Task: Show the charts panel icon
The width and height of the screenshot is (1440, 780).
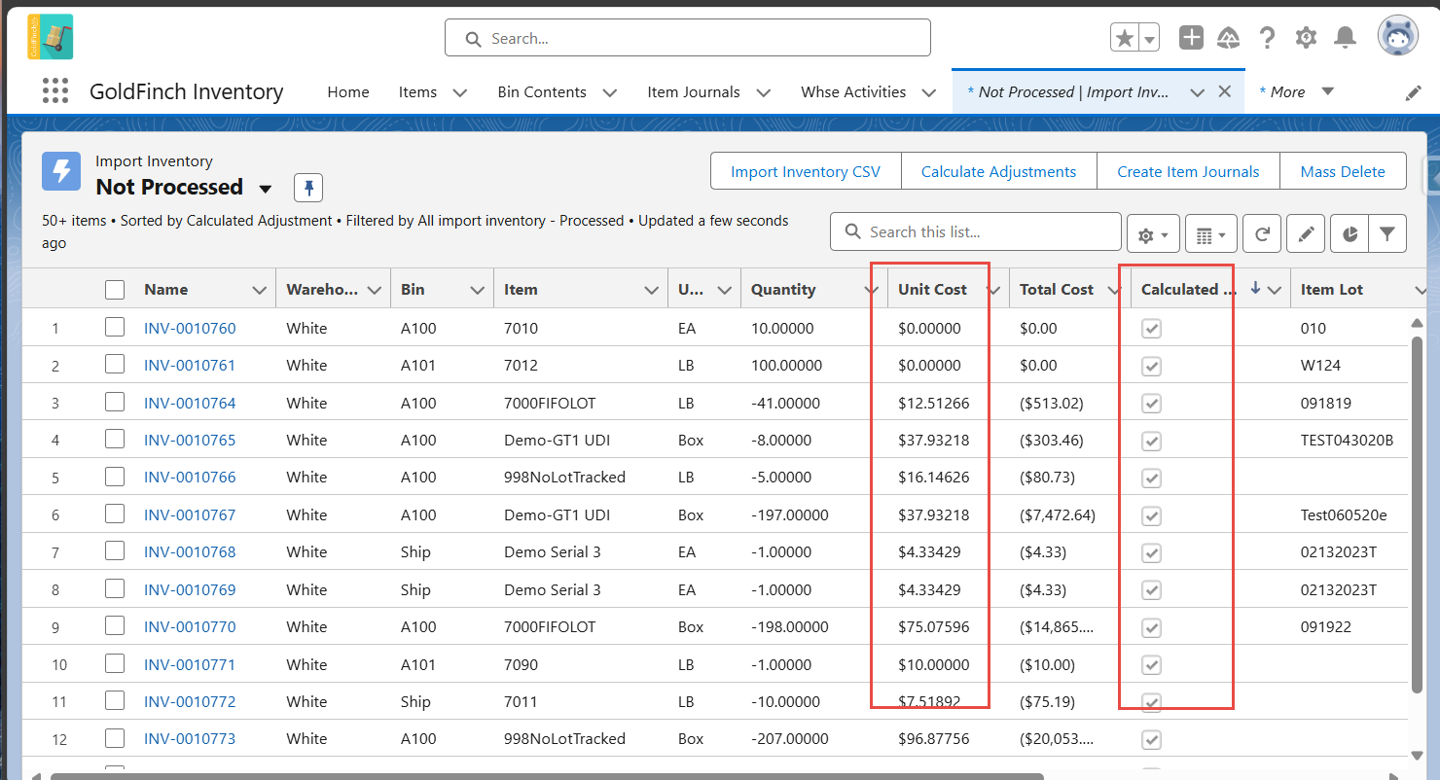Action: (1350, 234)
